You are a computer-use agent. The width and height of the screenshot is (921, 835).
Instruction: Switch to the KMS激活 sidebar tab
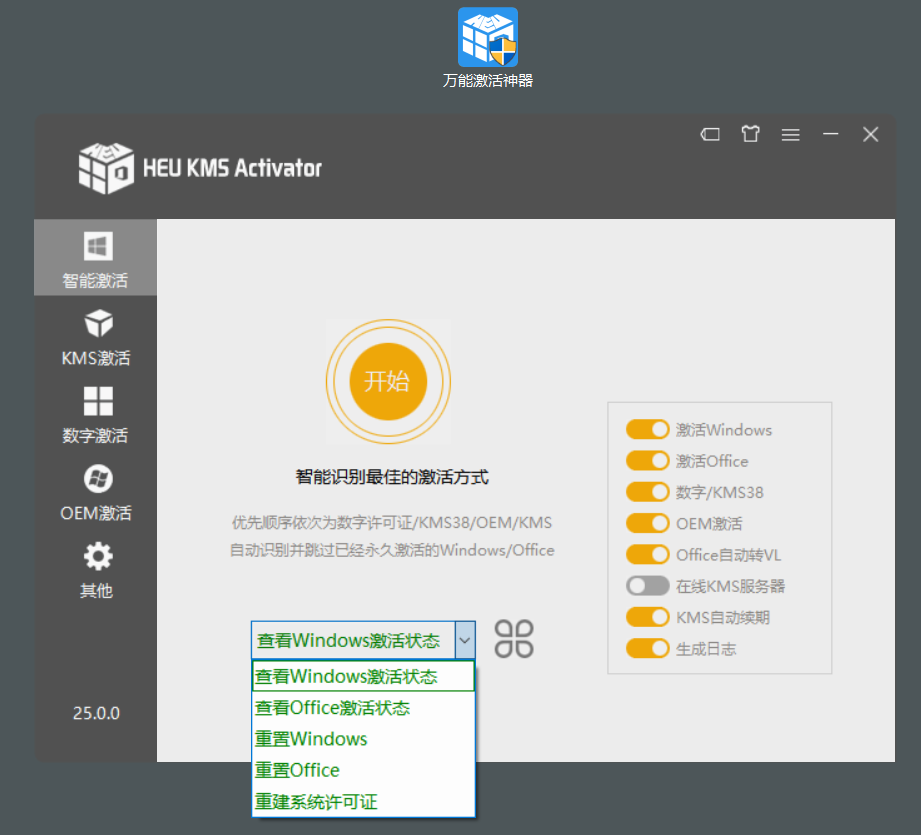click(95, 338)
